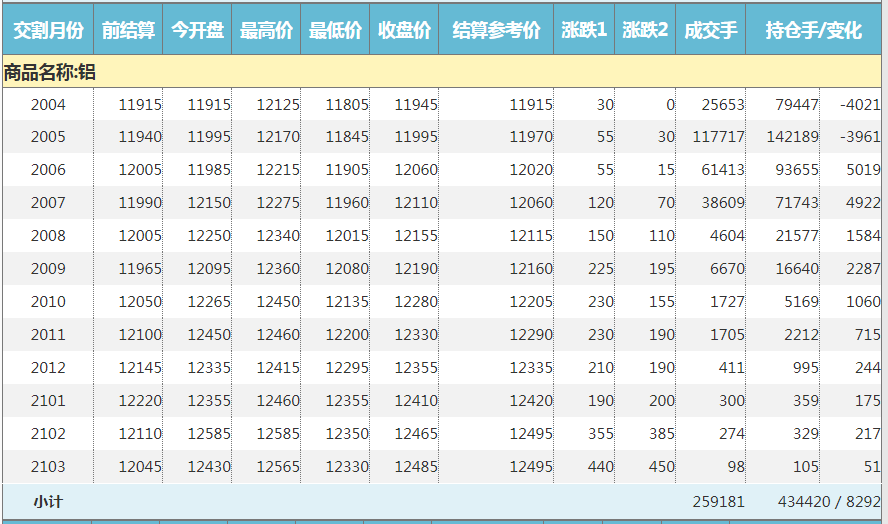Select the 涨跌1 column header

584,31
